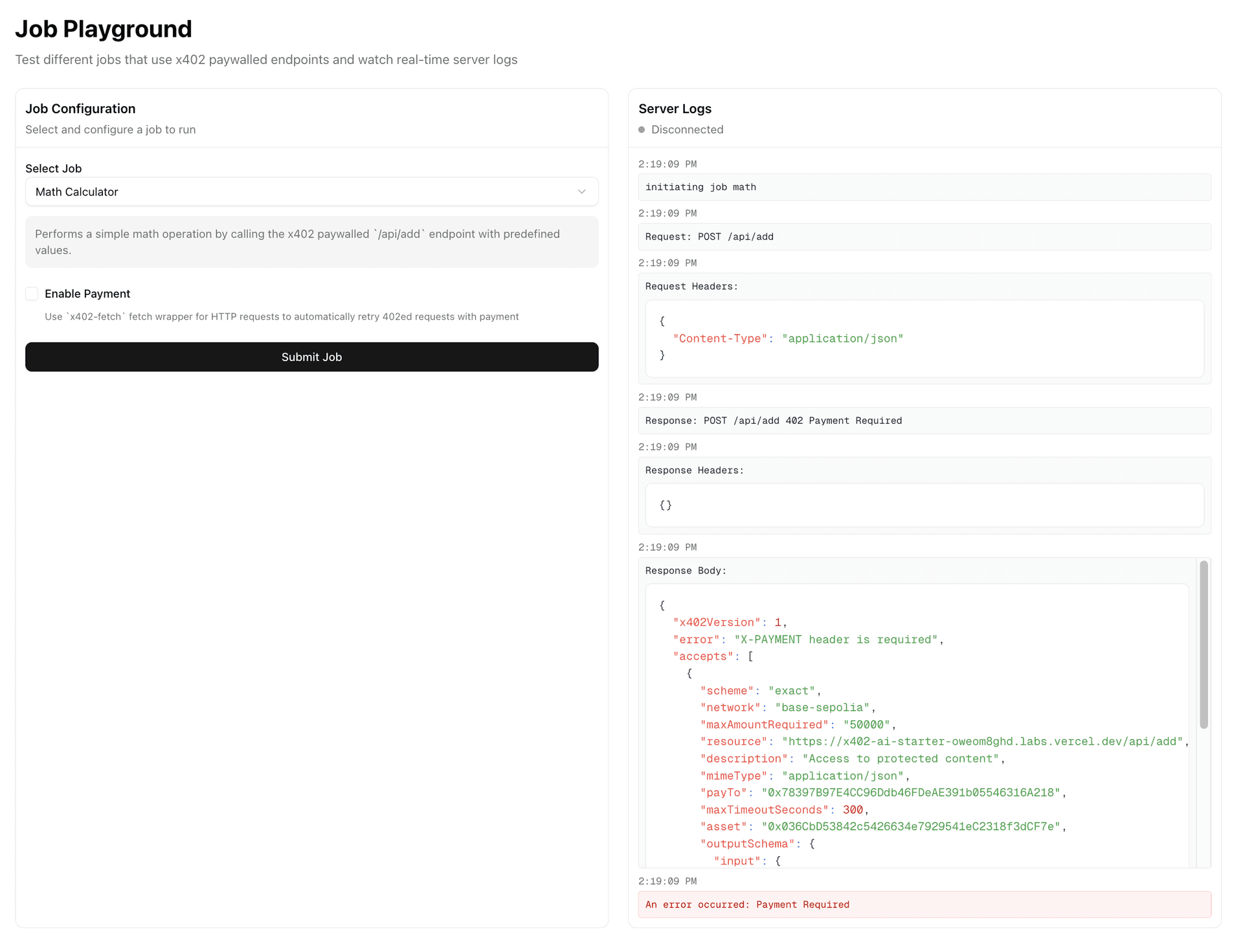Image resolution: width=1243 pixels, height=952 pixels.
Task: Click the dropdown chevron arrow icon
Action: (x=581, y=192)
